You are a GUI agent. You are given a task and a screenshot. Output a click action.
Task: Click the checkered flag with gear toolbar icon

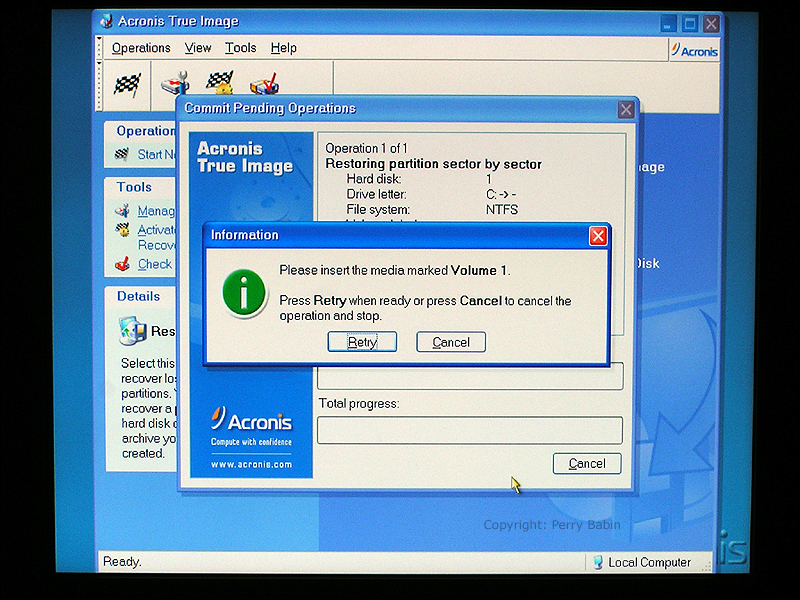point(219,83)
